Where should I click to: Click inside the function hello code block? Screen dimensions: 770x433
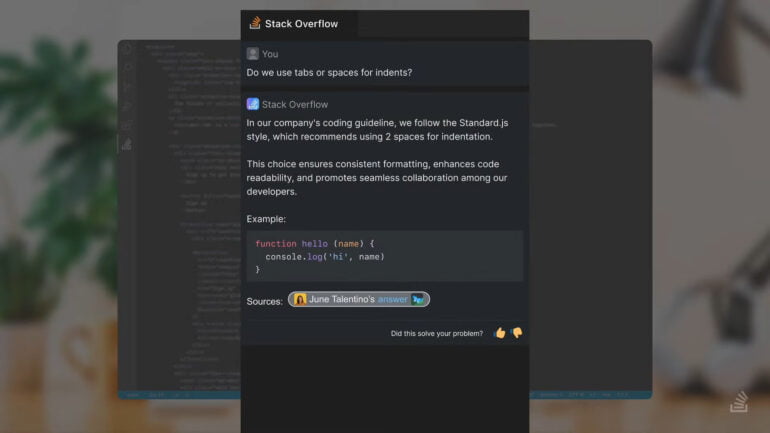coord(385,256)
